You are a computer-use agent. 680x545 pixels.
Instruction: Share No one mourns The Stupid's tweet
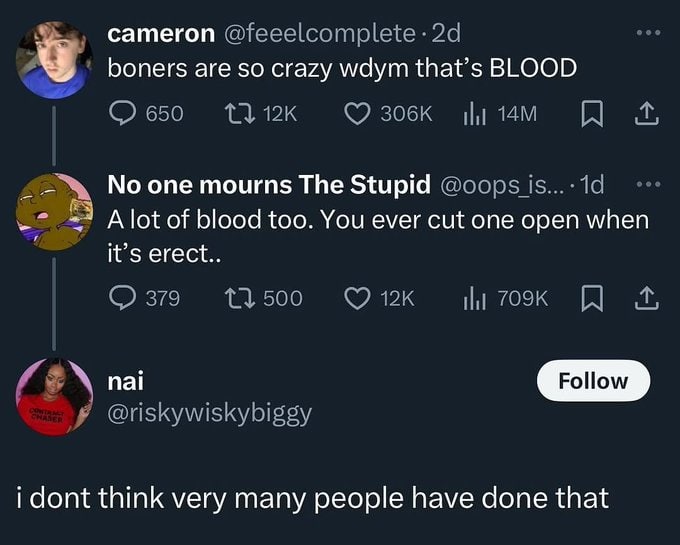(x=648, y=297)
